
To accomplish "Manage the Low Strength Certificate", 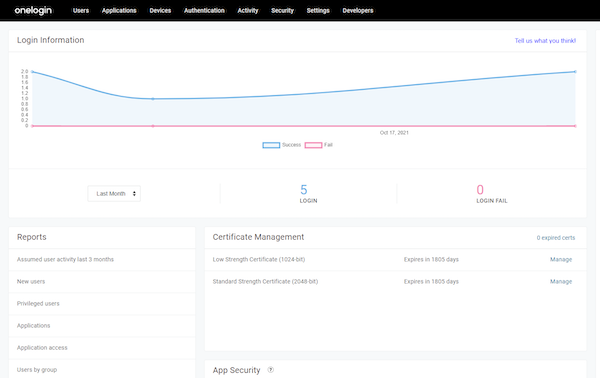I will 561,259.
